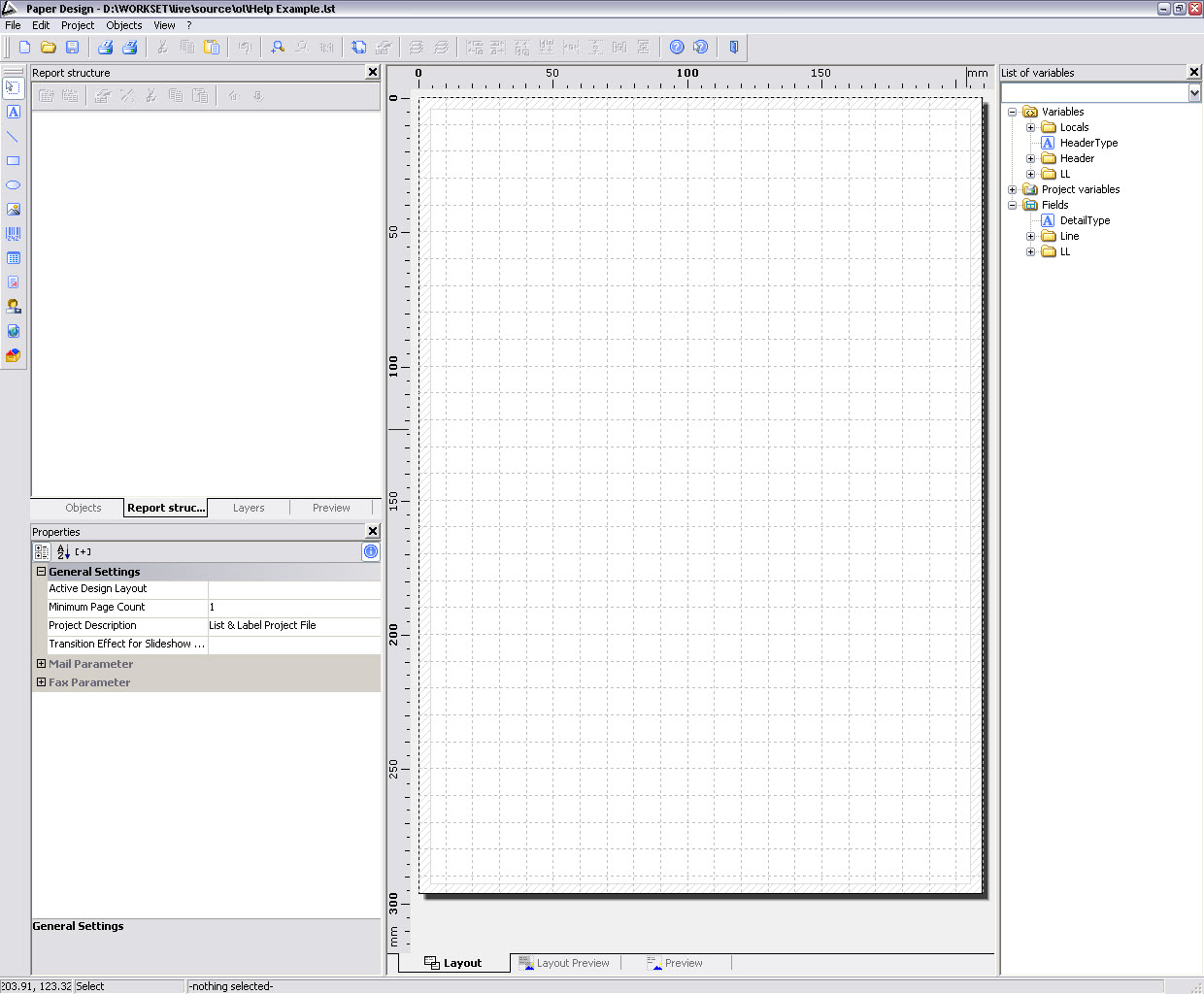
Task: Select the Picture object tool
Action: coord(13,210)
